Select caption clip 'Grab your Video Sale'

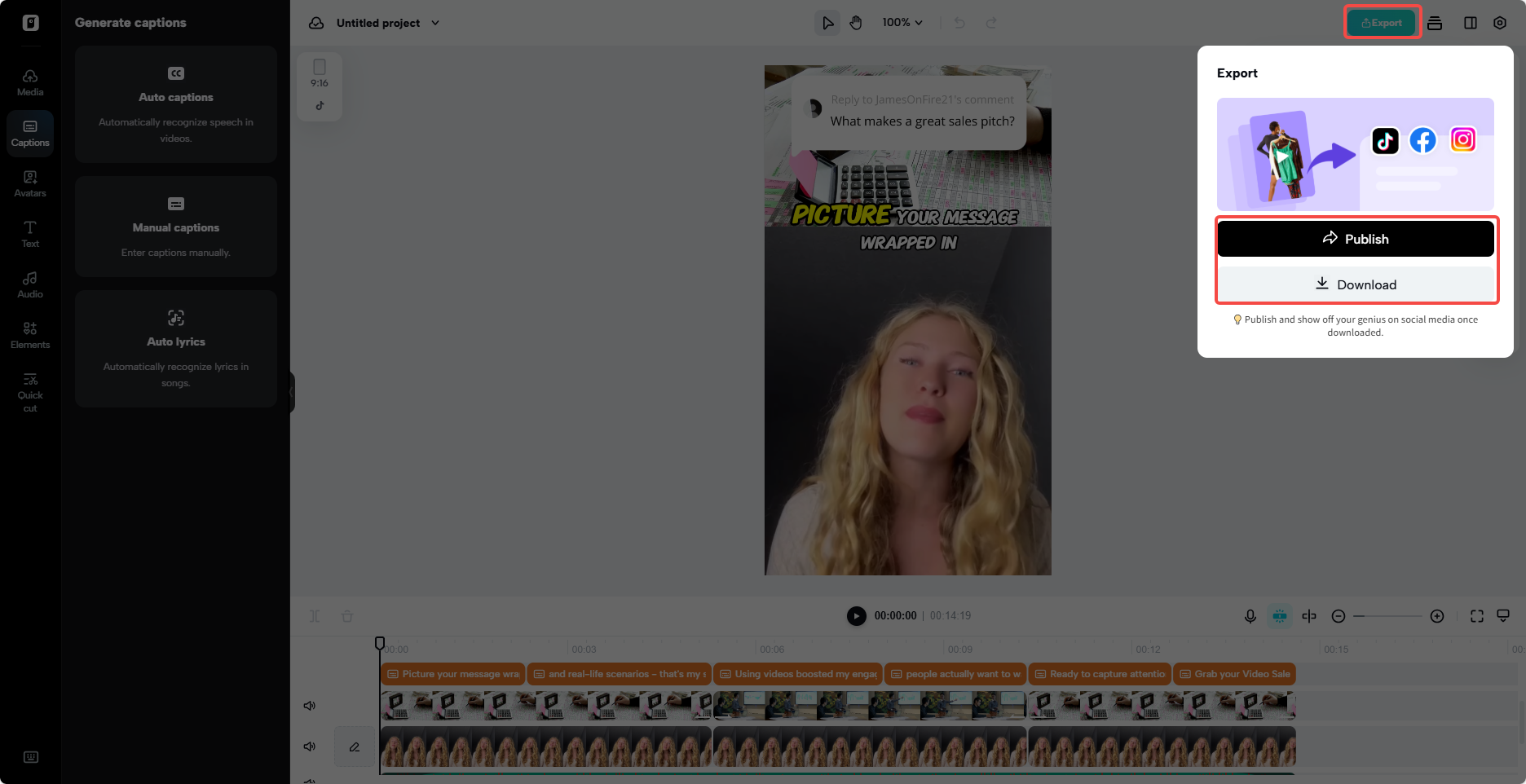point(1234,674)
